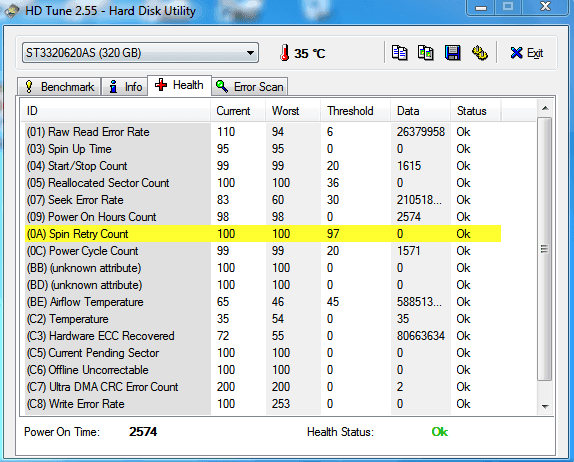This screenshot has height=462, width=574.
Task: Click the green Health Status Ok text
Action: [x=440, y=432]
